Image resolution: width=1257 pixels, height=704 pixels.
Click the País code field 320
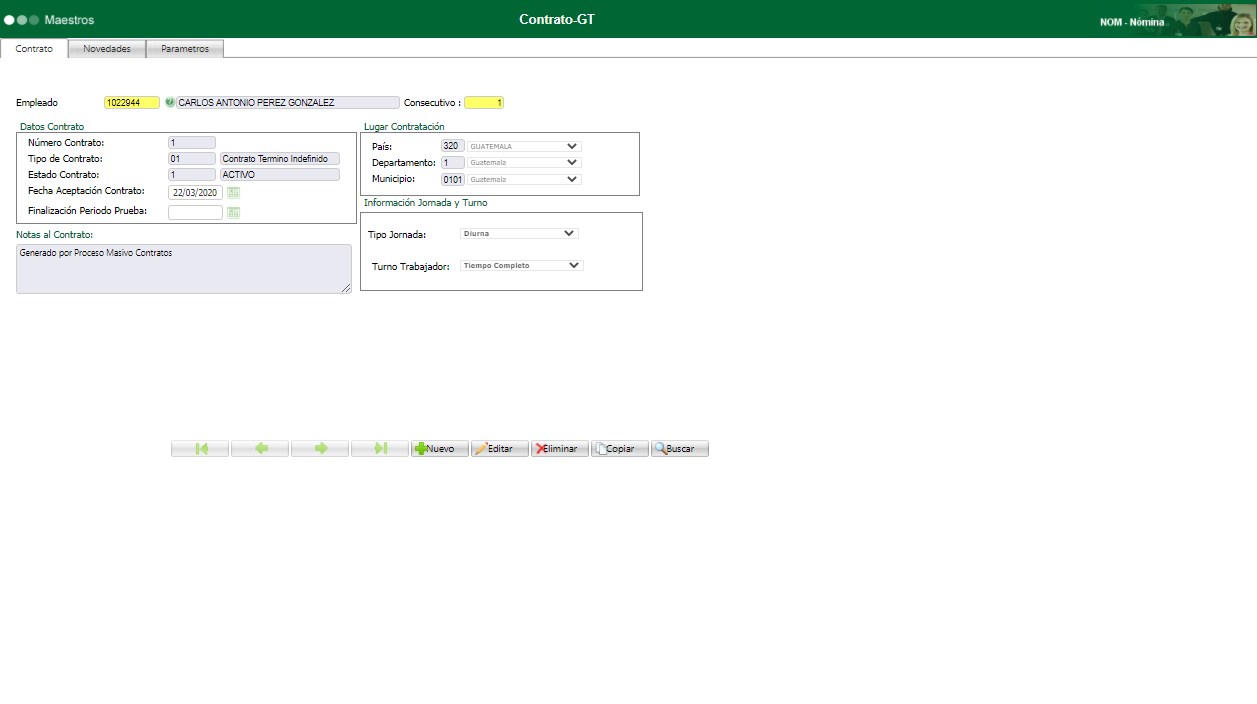pos(453,146)
